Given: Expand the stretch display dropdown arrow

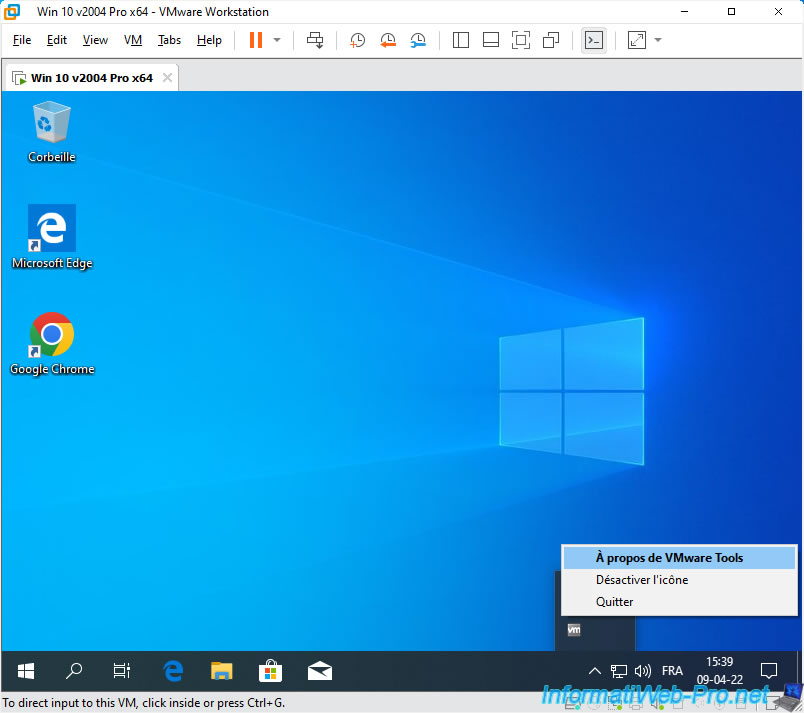Looking at the screenshot, I should 658,40.
